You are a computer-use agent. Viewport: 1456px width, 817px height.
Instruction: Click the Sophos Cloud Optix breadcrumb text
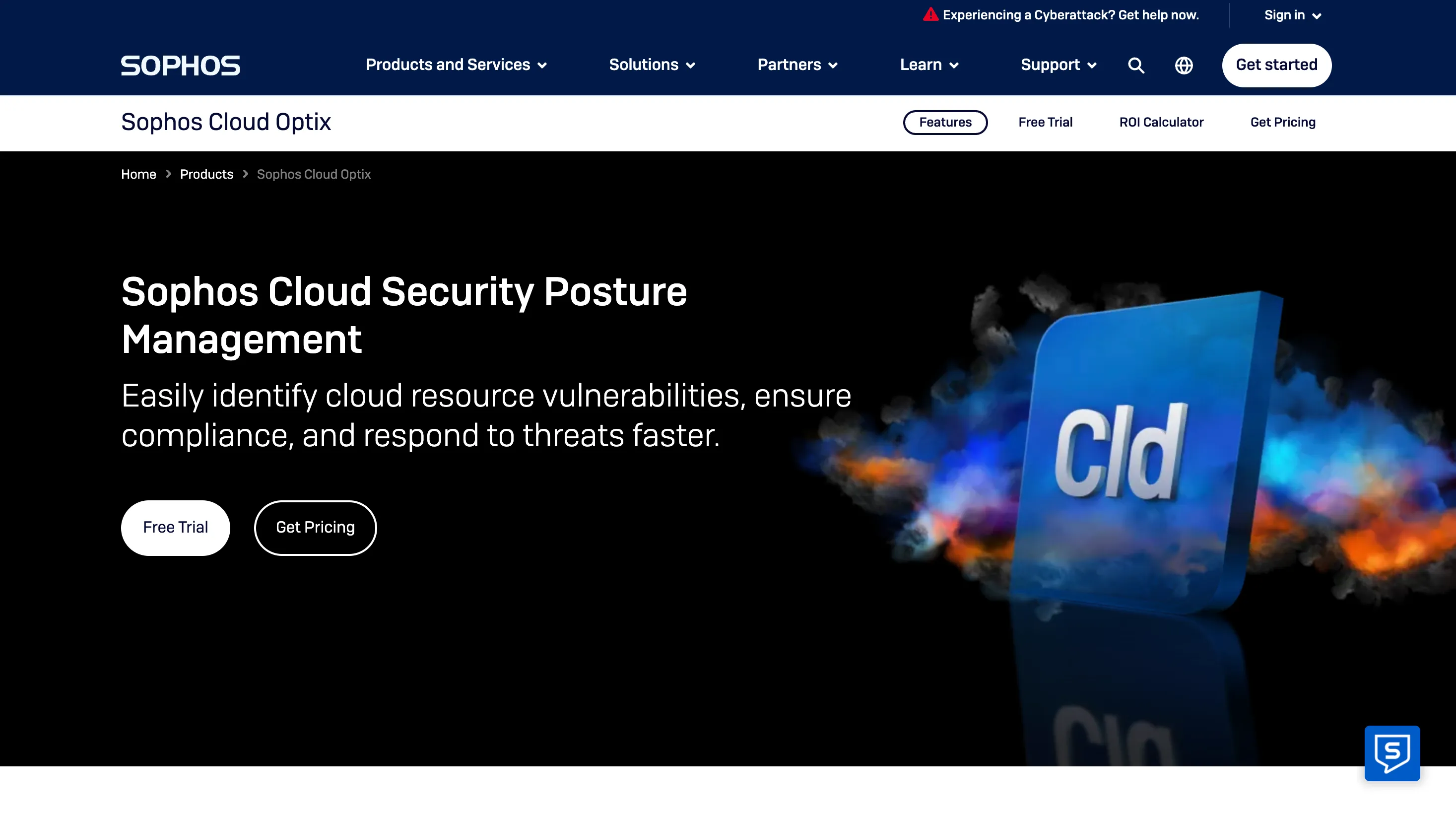coord(314,174)
